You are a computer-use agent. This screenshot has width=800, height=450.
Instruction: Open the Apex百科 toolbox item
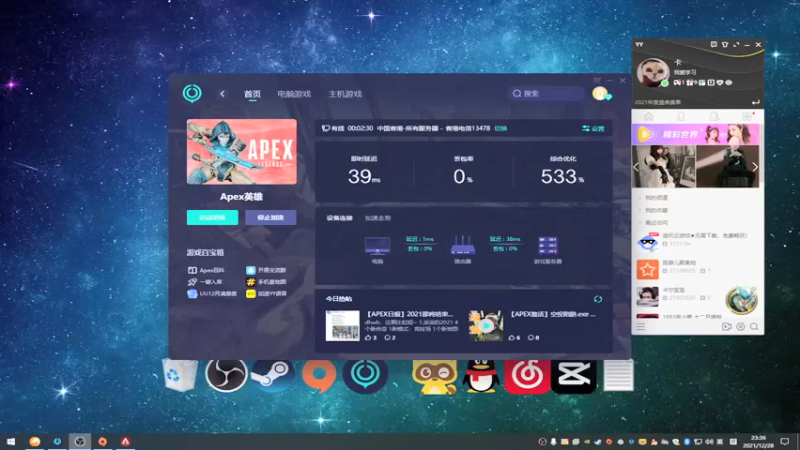click(x=206, y=270)
